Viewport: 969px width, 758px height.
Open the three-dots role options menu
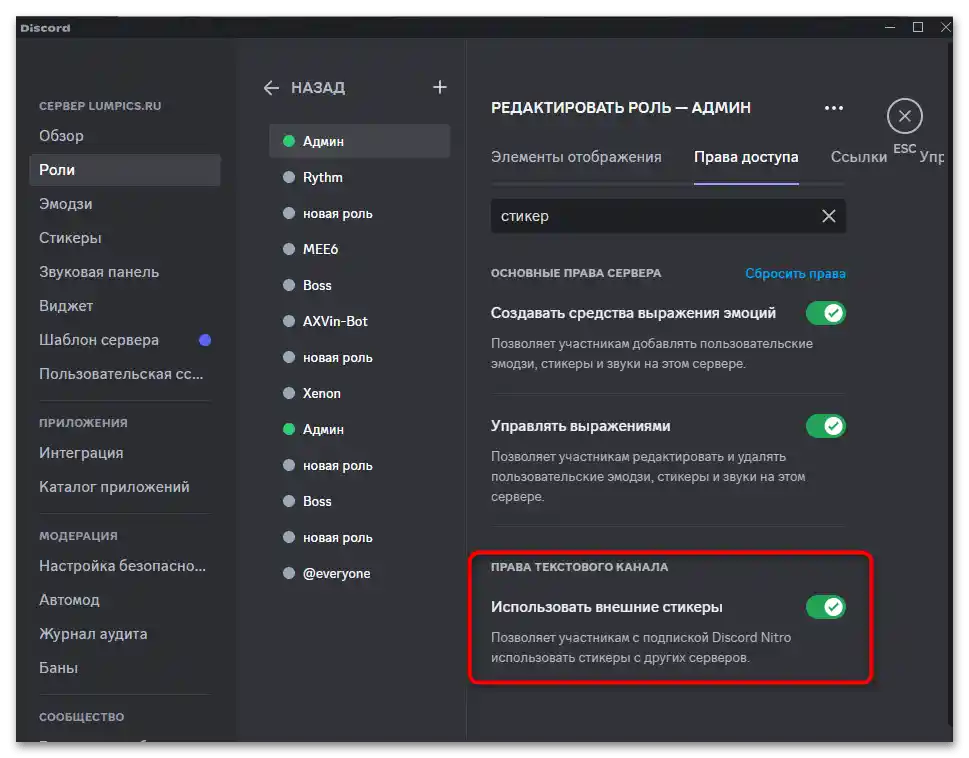pos(834,108)
